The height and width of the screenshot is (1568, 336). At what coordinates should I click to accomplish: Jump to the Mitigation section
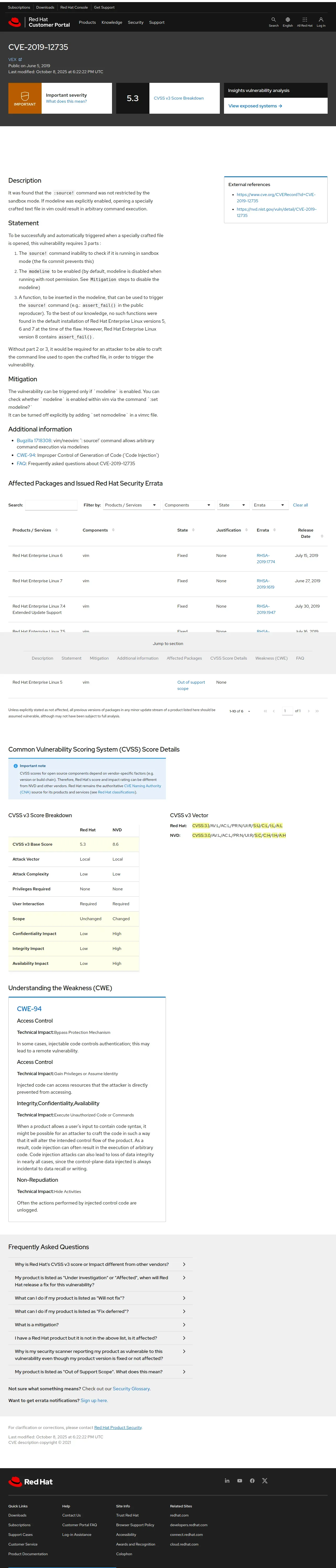[x=99, y=658]
